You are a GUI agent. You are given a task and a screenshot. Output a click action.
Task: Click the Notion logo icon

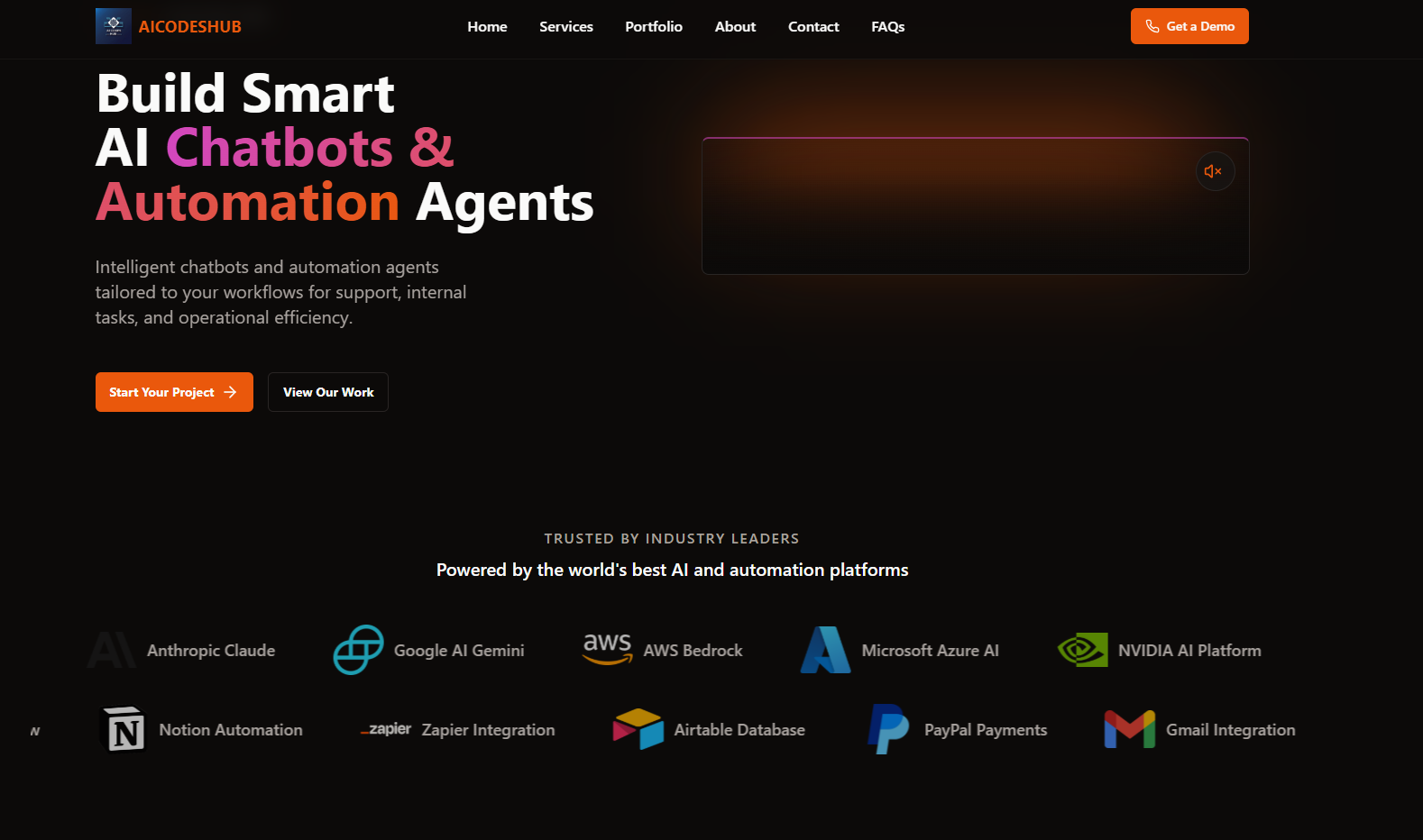(x=124, y=729)
